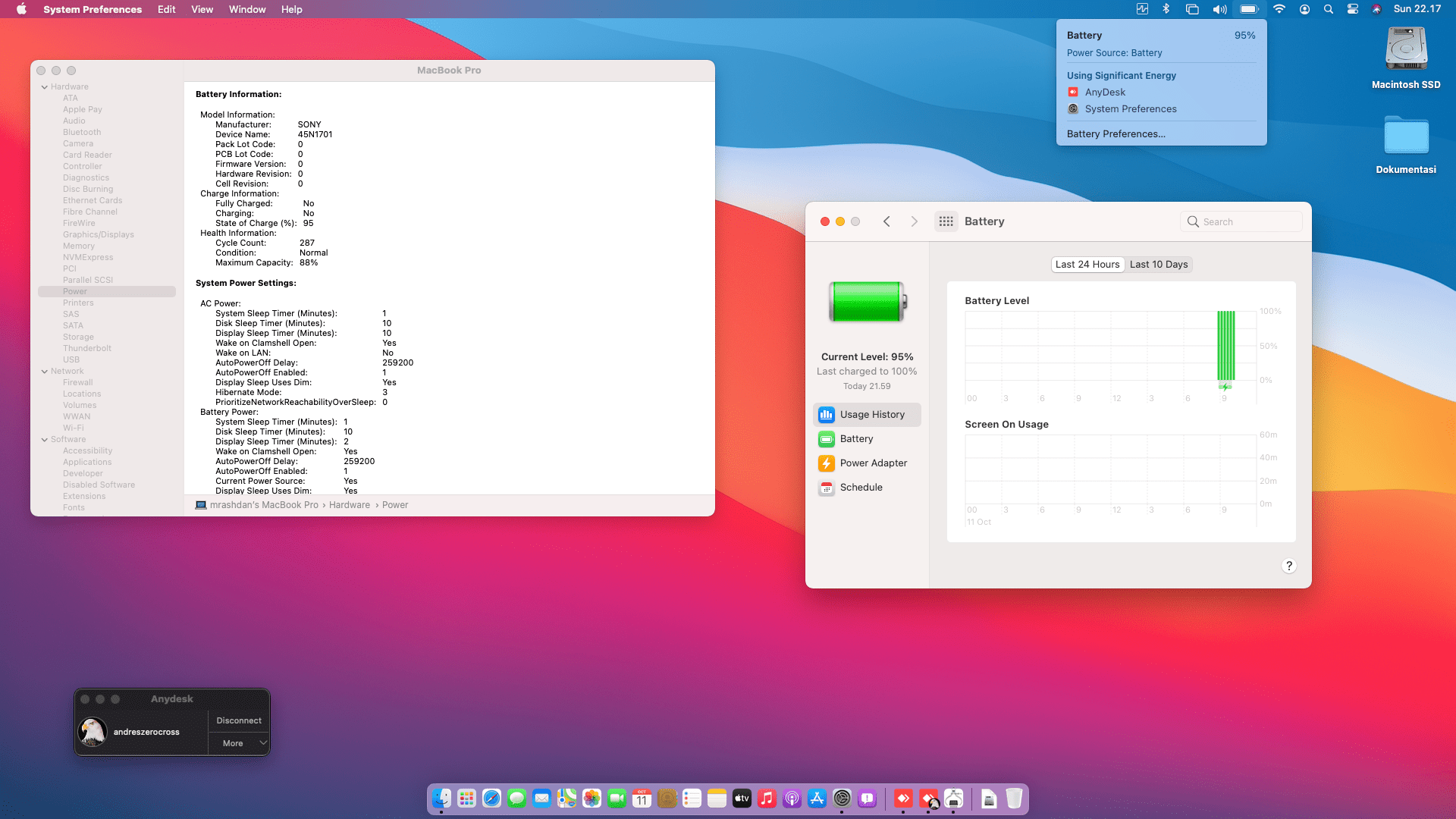Viewport: 1456px width, 819px height.
Task: Open the Schedule settings pane
Action: [861, 488]
